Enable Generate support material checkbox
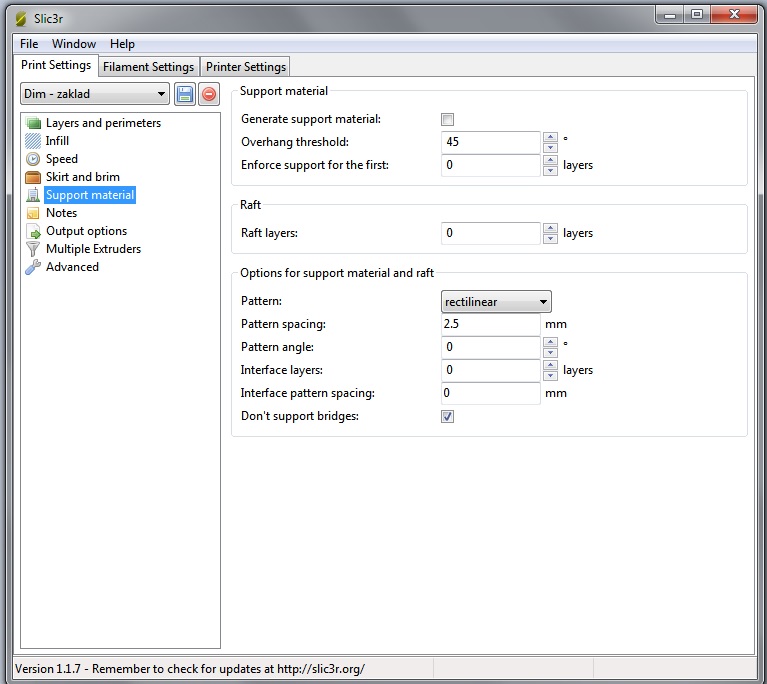767x684 pixels. click(447, 119)
